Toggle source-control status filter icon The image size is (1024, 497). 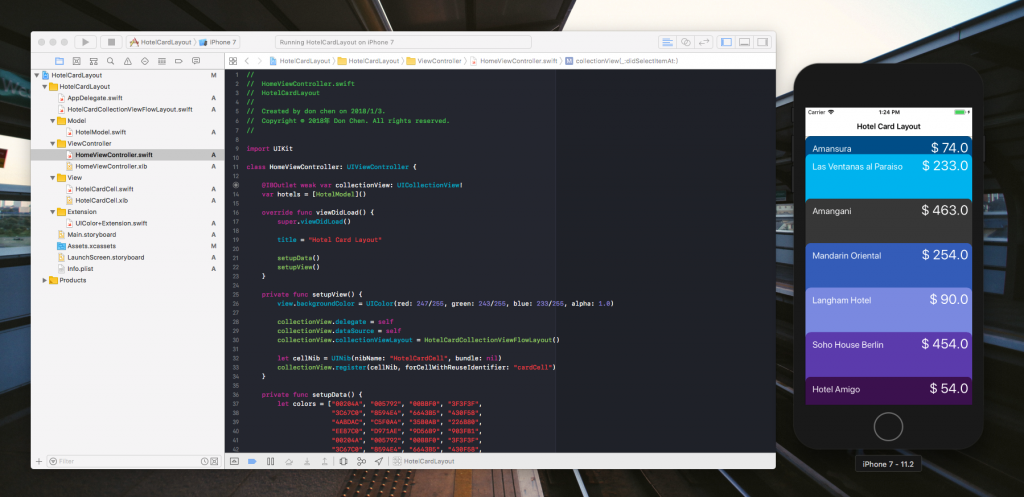click(214, 461)
